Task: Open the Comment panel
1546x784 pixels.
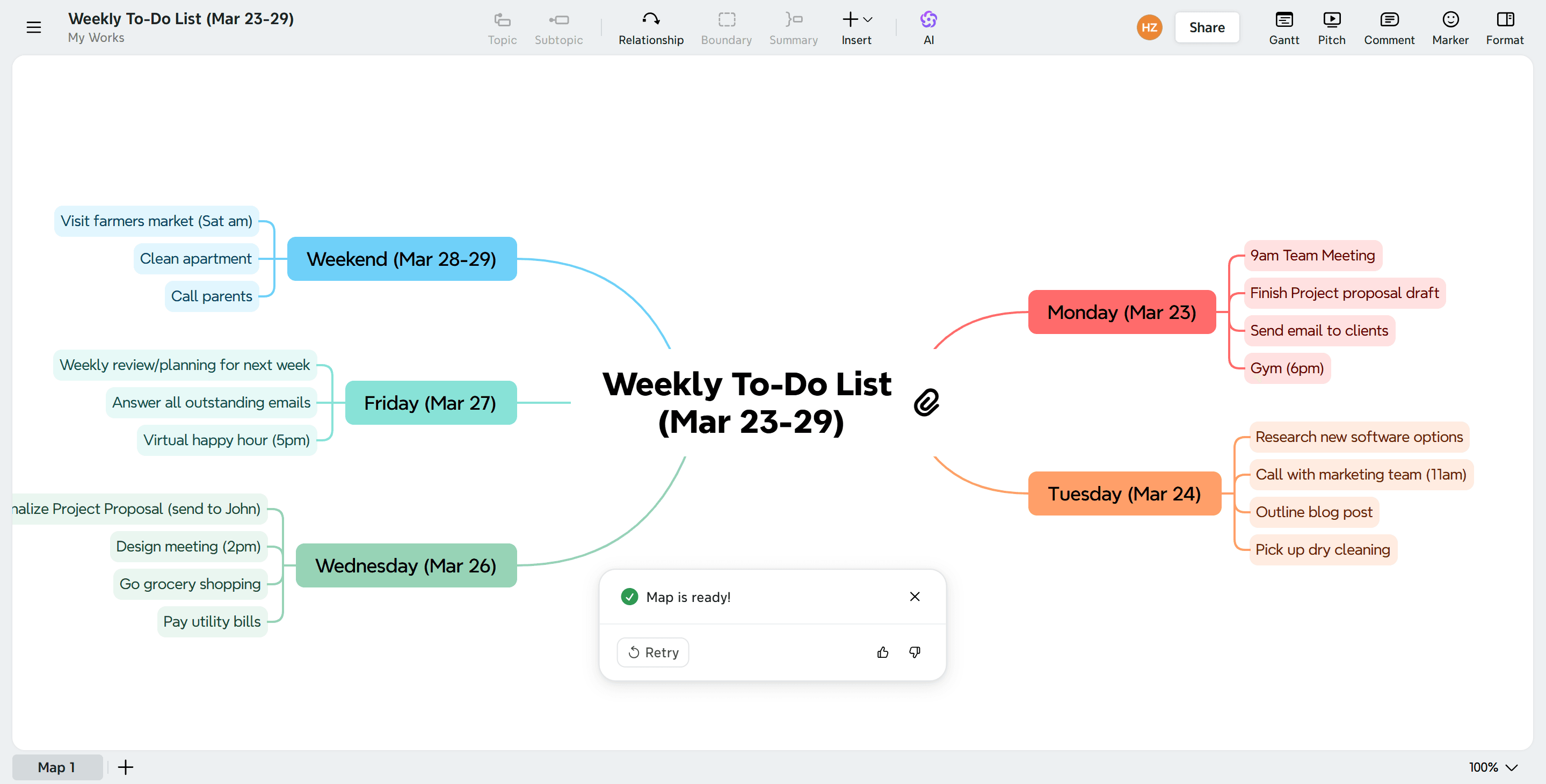Action: 1389,27
